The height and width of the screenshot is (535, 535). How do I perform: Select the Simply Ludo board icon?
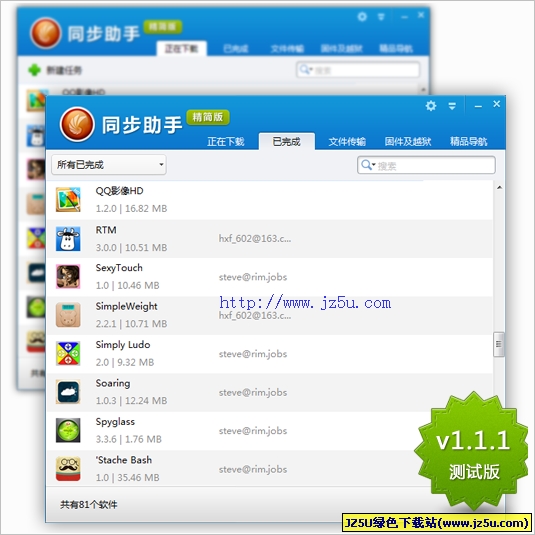(x=68, y=353)
